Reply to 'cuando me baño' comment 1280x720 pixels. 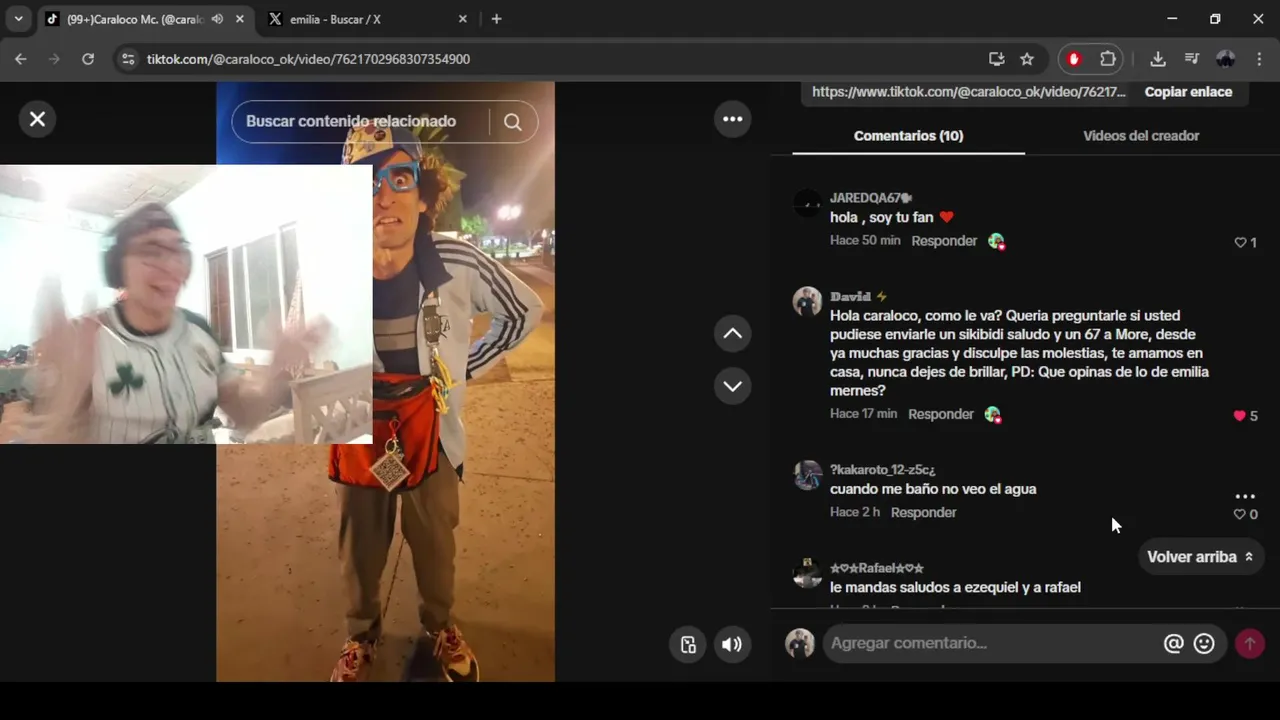923,512
